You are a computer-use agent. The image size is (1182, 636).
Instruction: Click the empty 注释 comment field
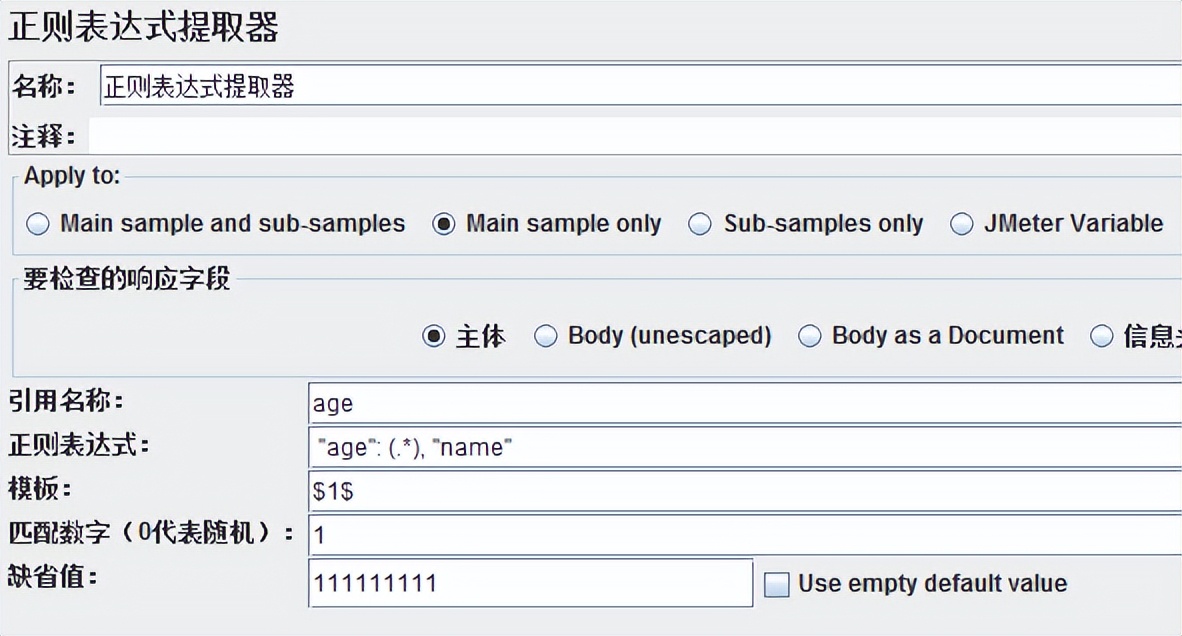[635, 136]
